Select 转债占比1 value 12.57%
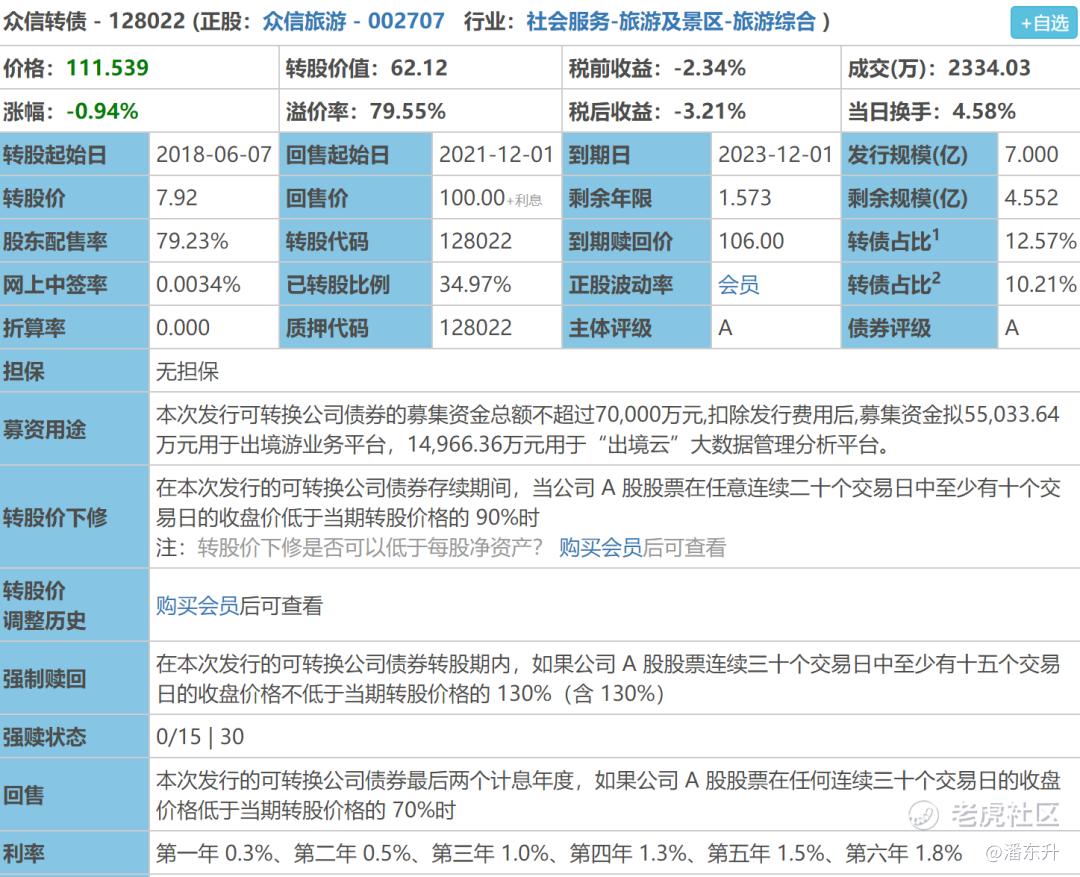1080x877 pixels. coord(1040,241)
